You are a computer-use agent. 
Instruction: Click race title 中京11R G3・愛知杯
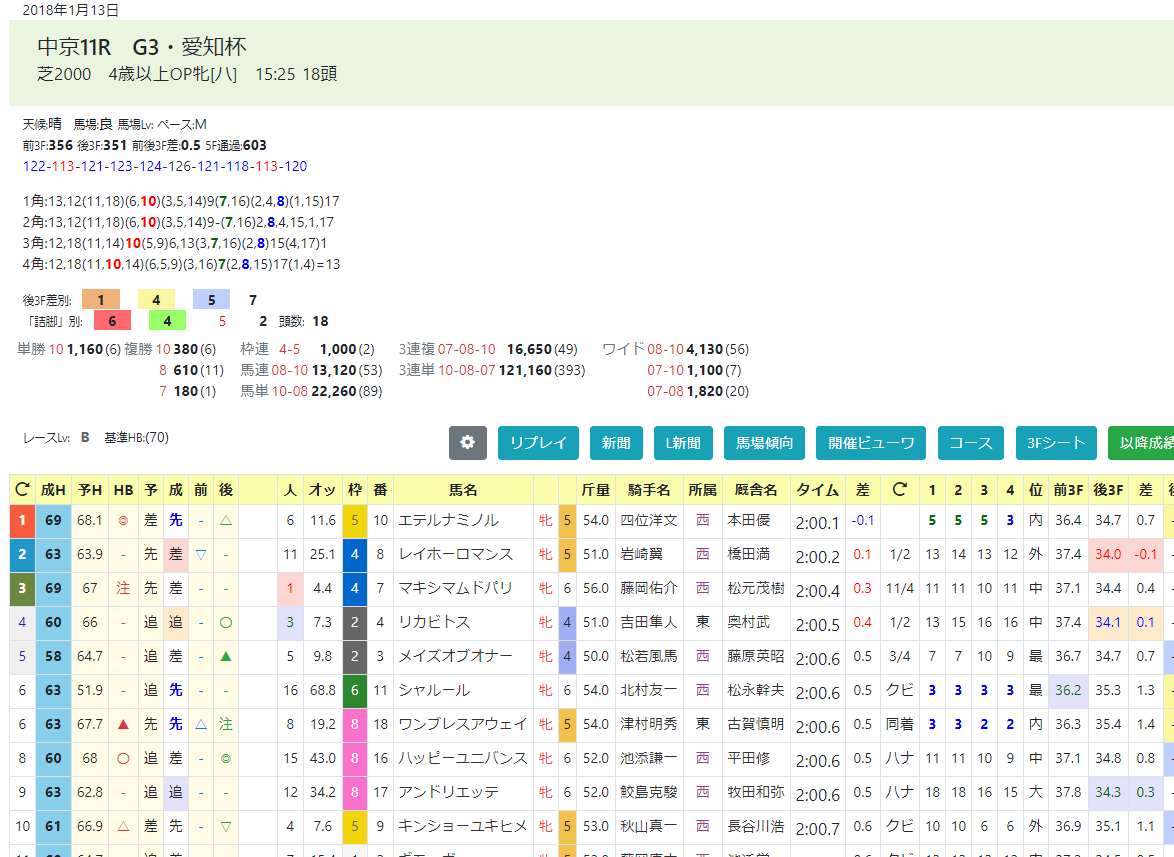click(x=142, y=47)
